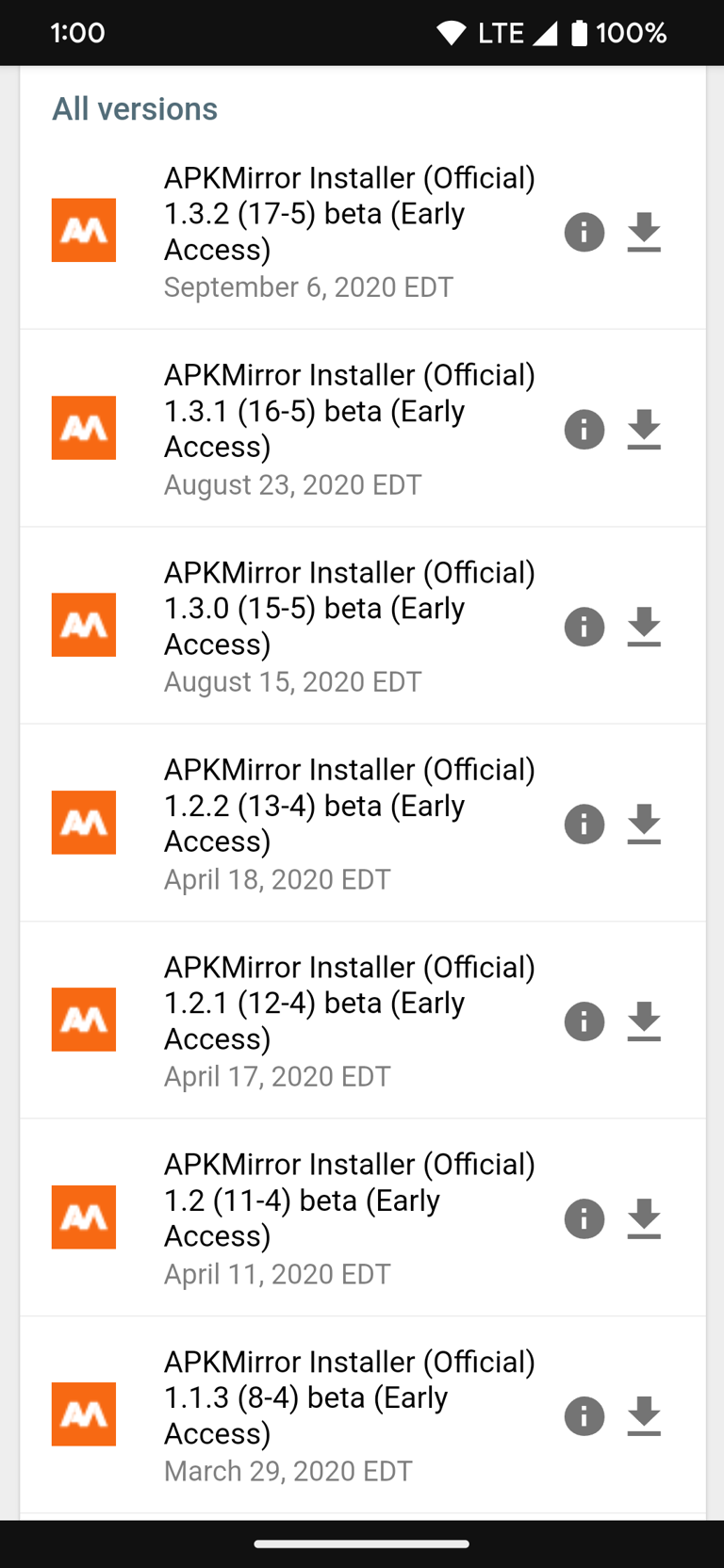The width and height of the screenshot is (724, 1568).
Task: Tap the August 23, 2020 date text
Action: [x=292, y=484]
